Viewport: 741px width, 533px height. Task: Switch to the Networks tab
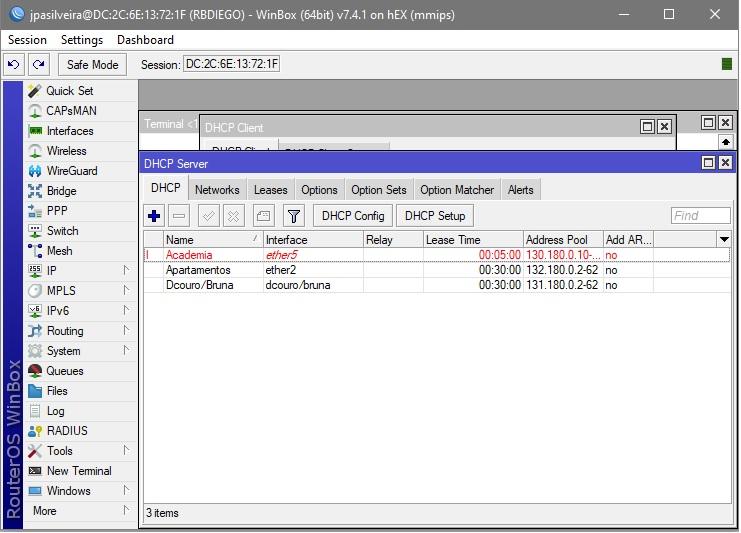point(217,190)
